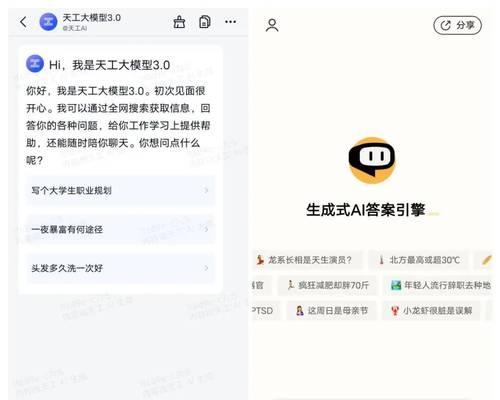
Task: Click the dragon-year icon on 龙系 topic
Action: tap(260, 260)
